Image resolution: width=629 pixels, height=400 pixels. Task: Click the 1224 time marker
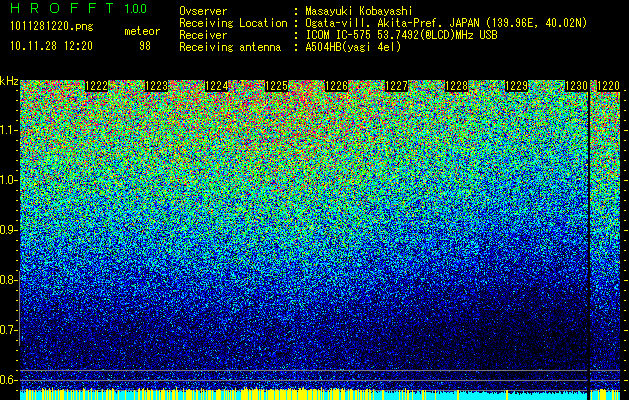coord(217,86)
